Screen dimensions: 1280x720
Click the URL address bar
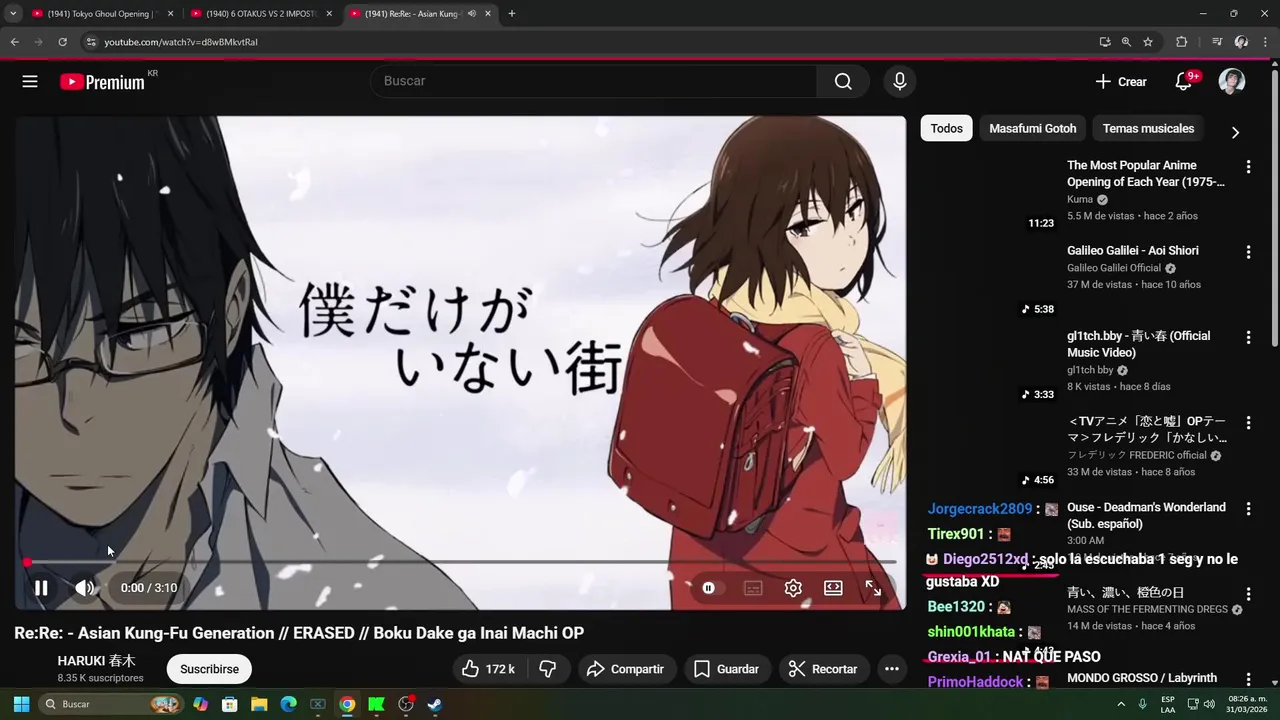tap(590, 42)
